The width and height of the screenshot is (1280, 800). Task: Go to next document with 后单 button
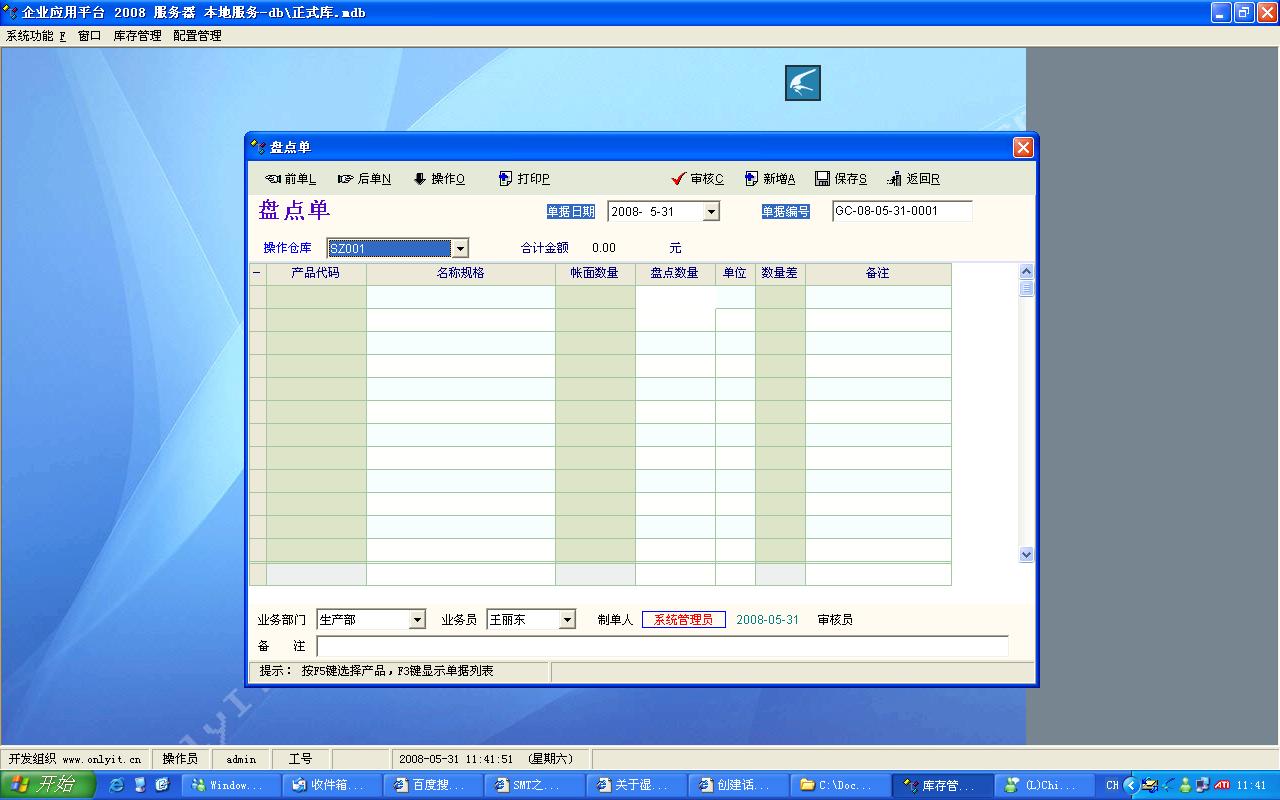pos(364,179)
